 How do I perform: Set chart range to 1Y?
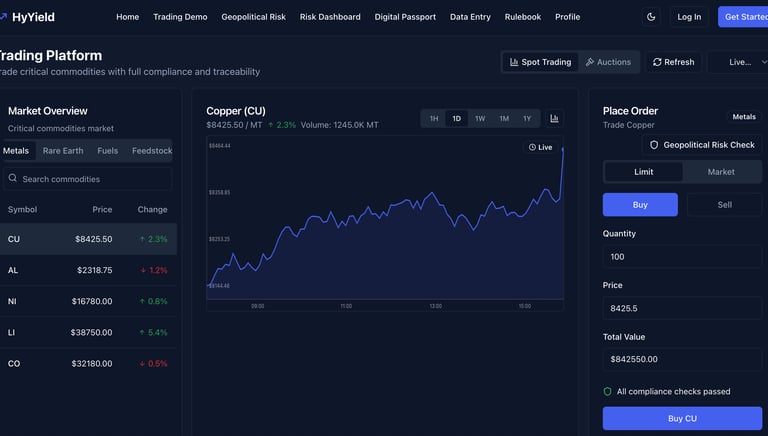pyautogui.click(x=527, y=119)
